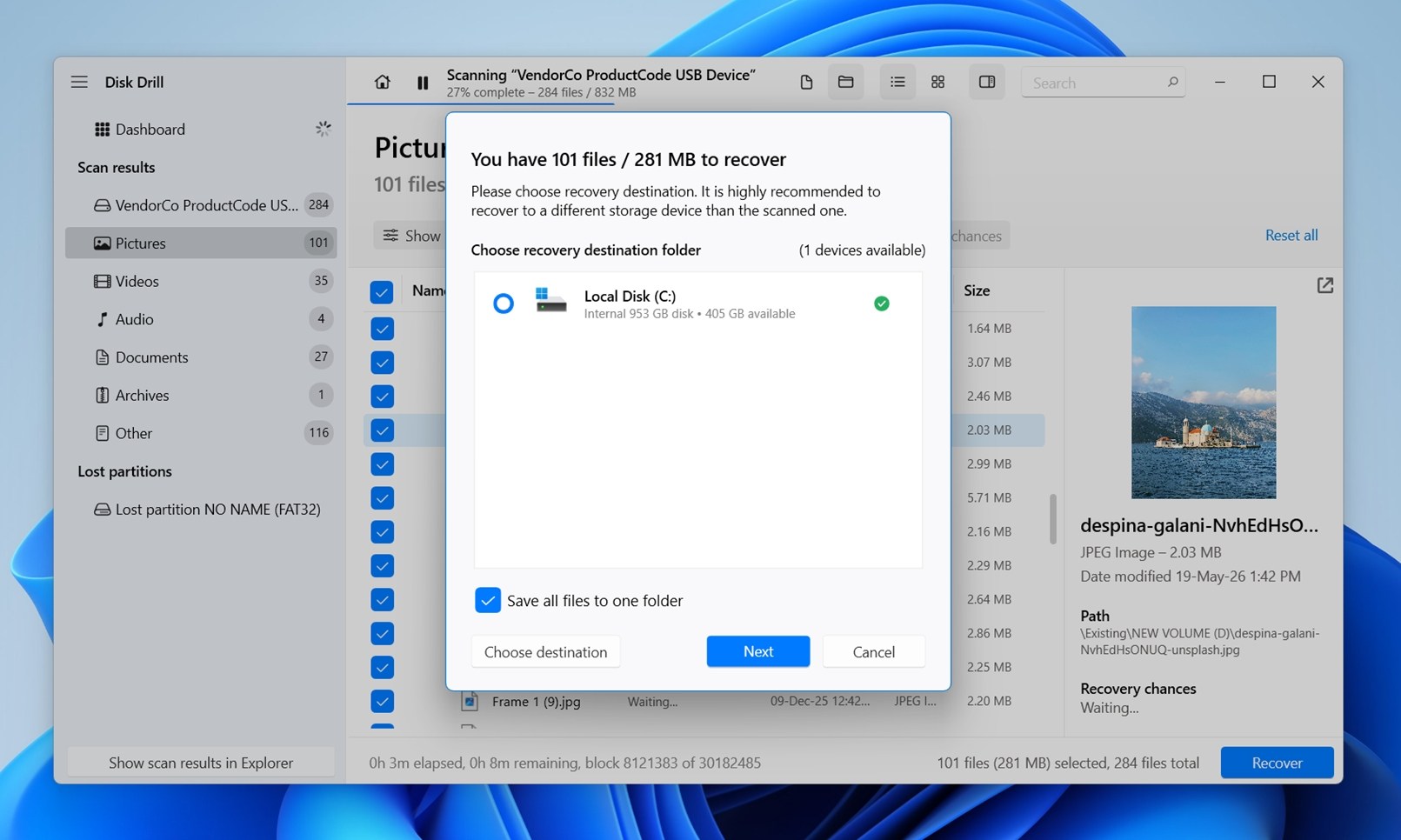Click the Local Disk (C:) drive icon
This screenshot has height=840, width=1401.
pyautogui.click(x=550, y=301)
